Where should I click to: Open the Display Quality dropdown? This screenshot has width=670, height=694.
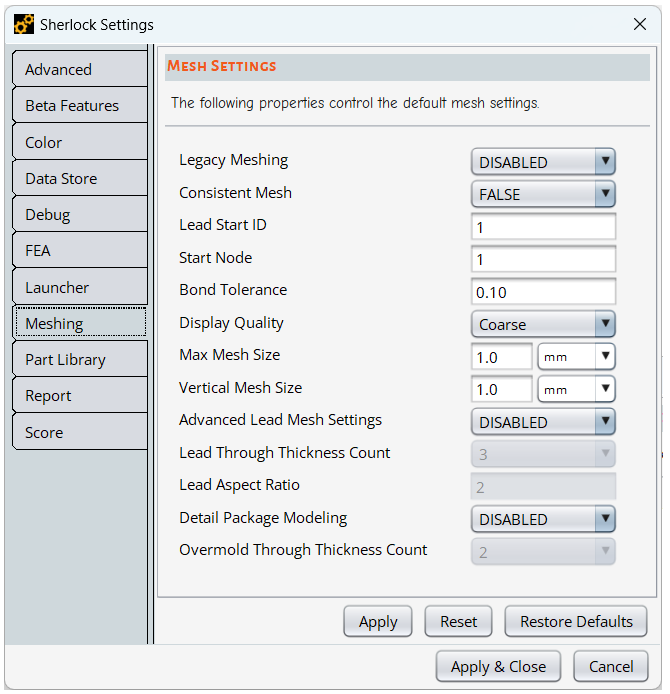pyautogui.click(x=543, y=324)
